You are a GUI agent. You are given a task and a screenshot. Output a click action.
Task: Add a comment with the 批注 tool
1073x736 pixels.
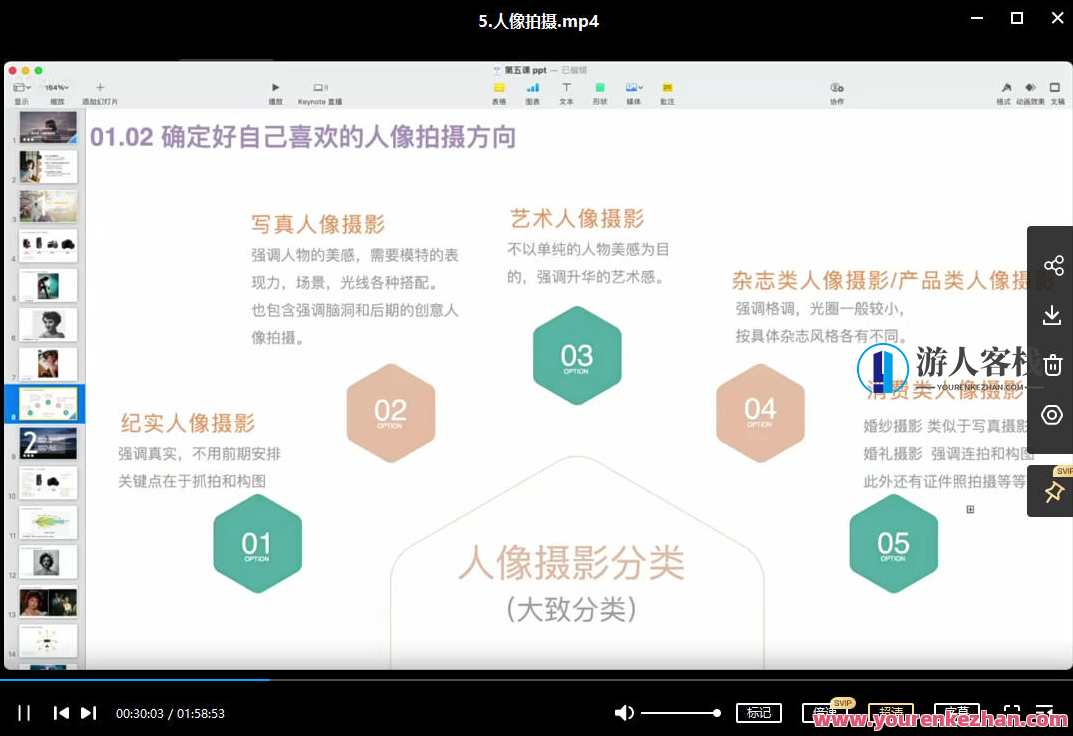click(667, 88)
